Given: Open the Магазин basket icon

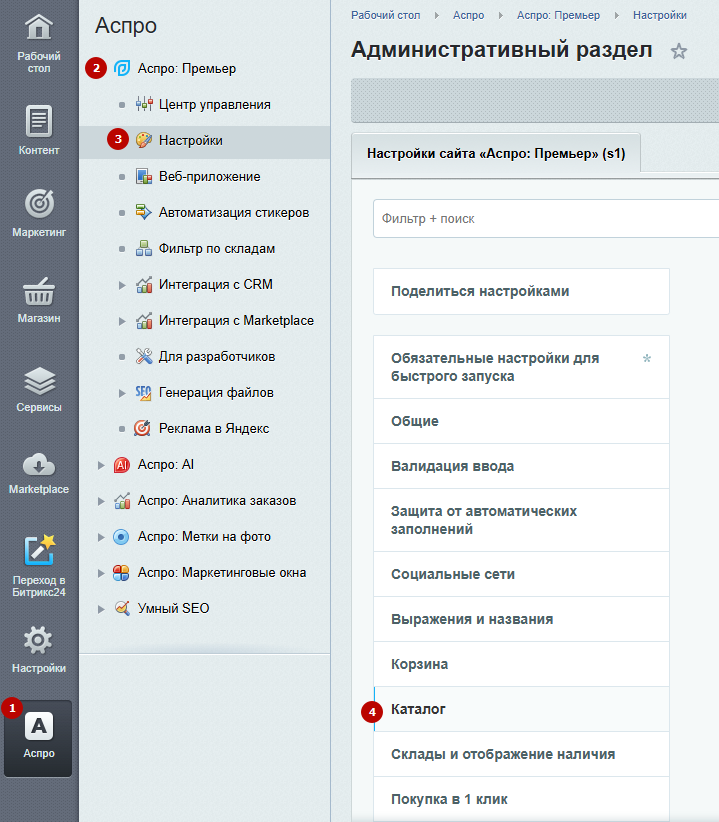Looking at the screenshot, I should [x=39, y=291].
